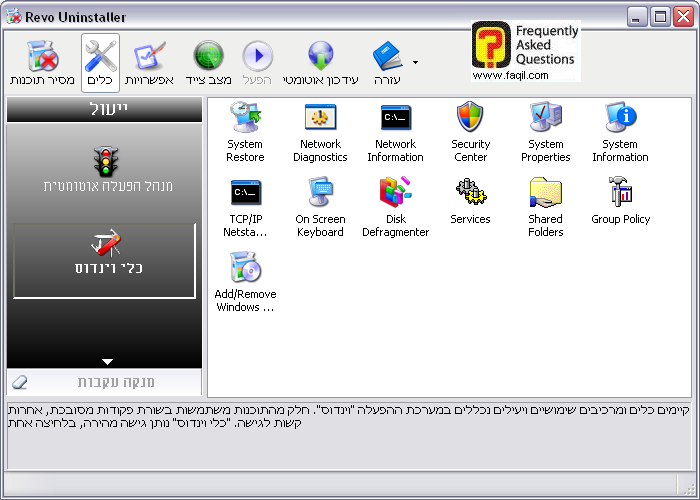Image resolution: width=700 pixels, height=500 pixels.
Task: Open the Help book icon עזרה
Action: tap(387, 62)
